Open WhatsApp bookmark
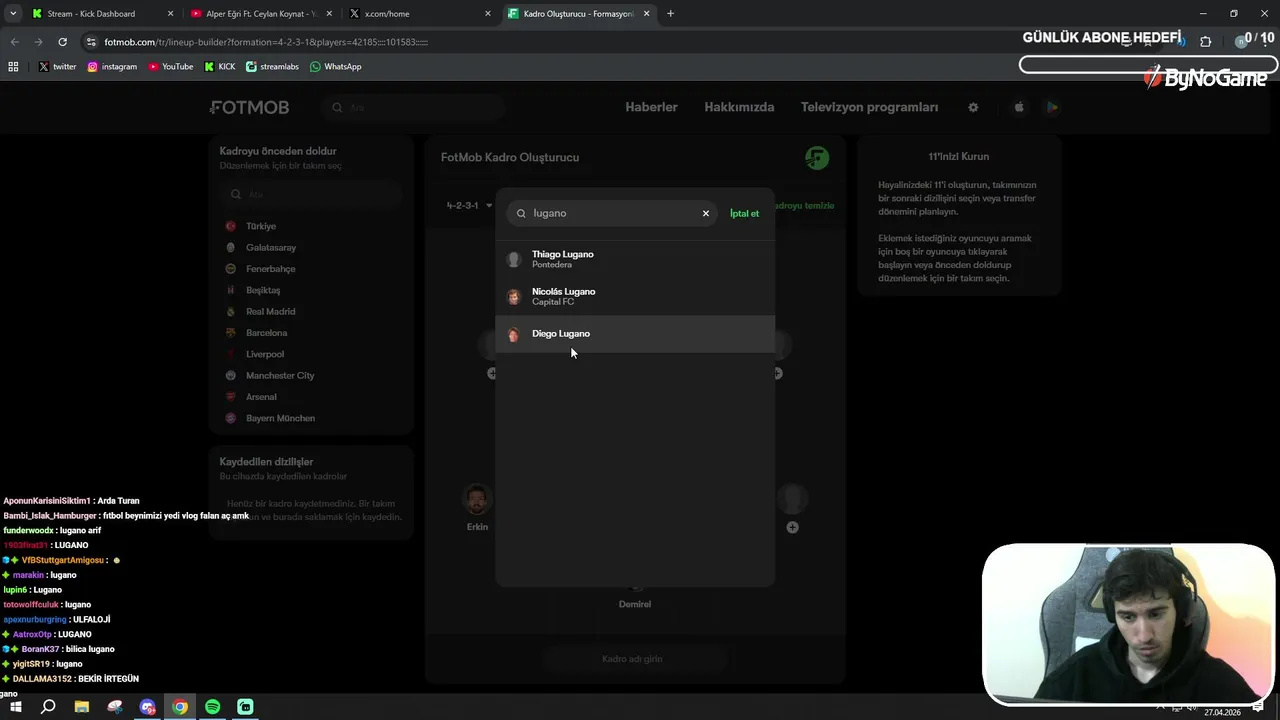 click(336, 67)
